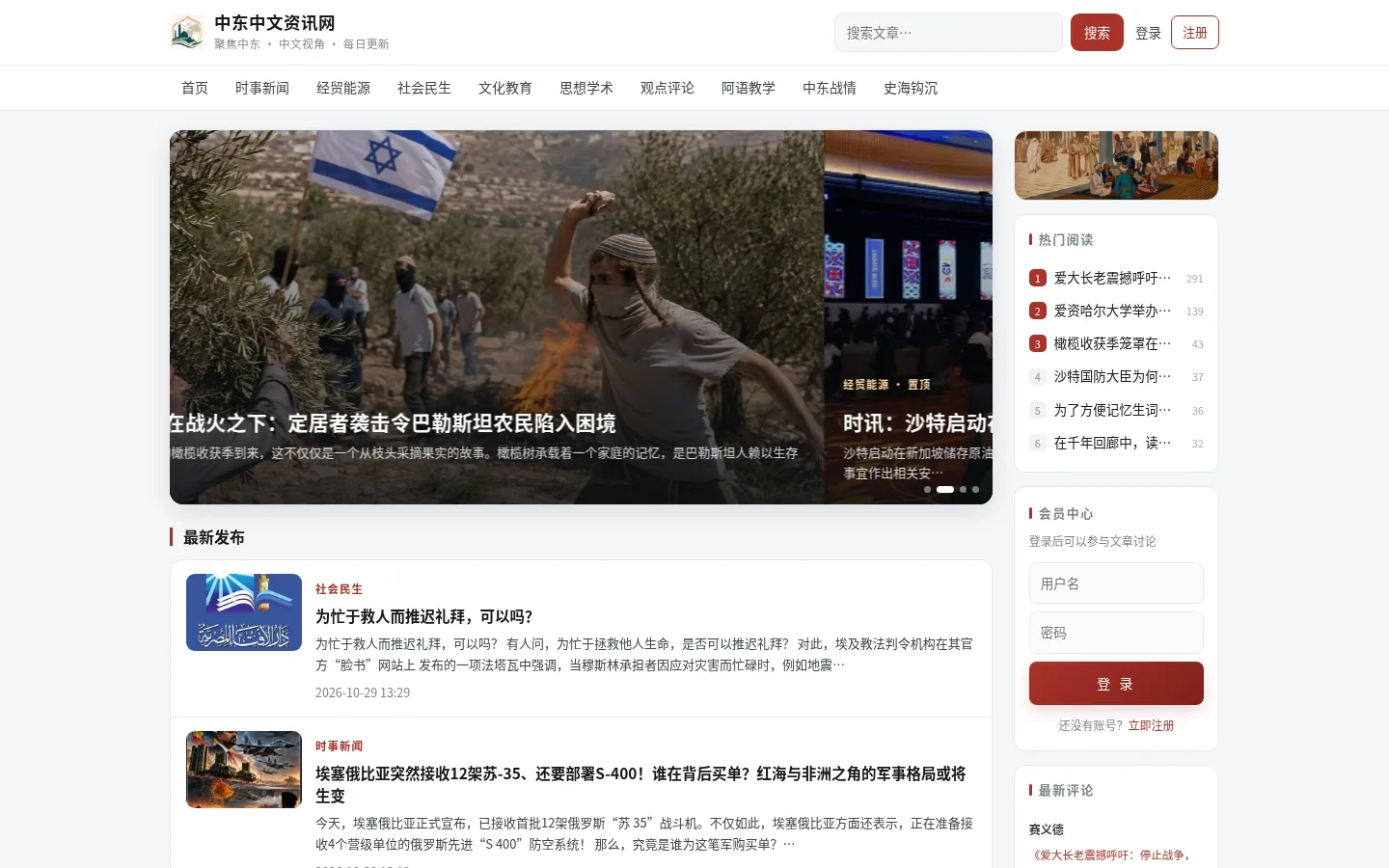Open the sidebar banner painting image

pos(1116,165)
